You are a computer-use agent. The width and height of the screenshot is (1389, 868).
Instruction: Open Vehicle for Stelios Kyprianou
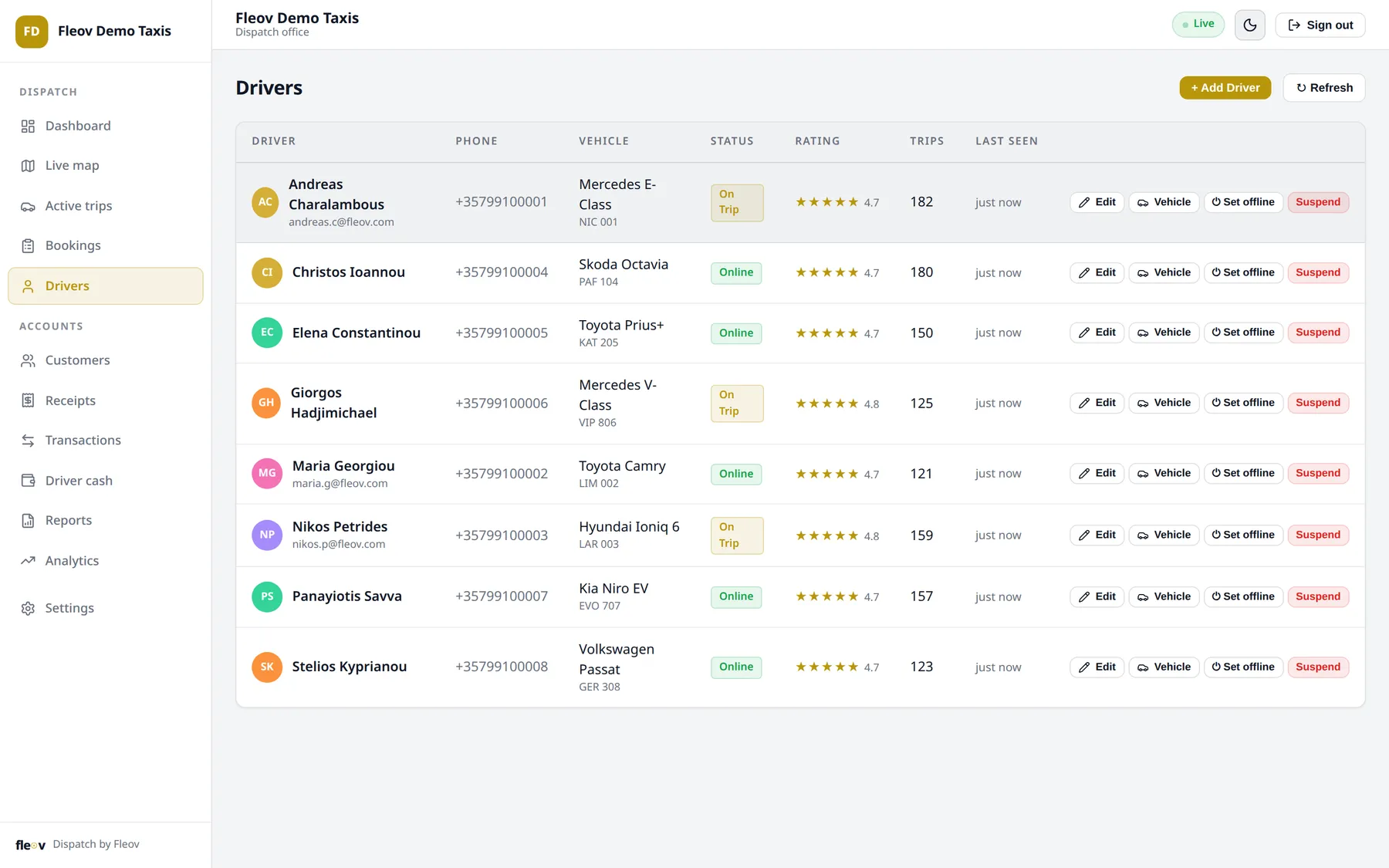click(x=1164, y=667)
